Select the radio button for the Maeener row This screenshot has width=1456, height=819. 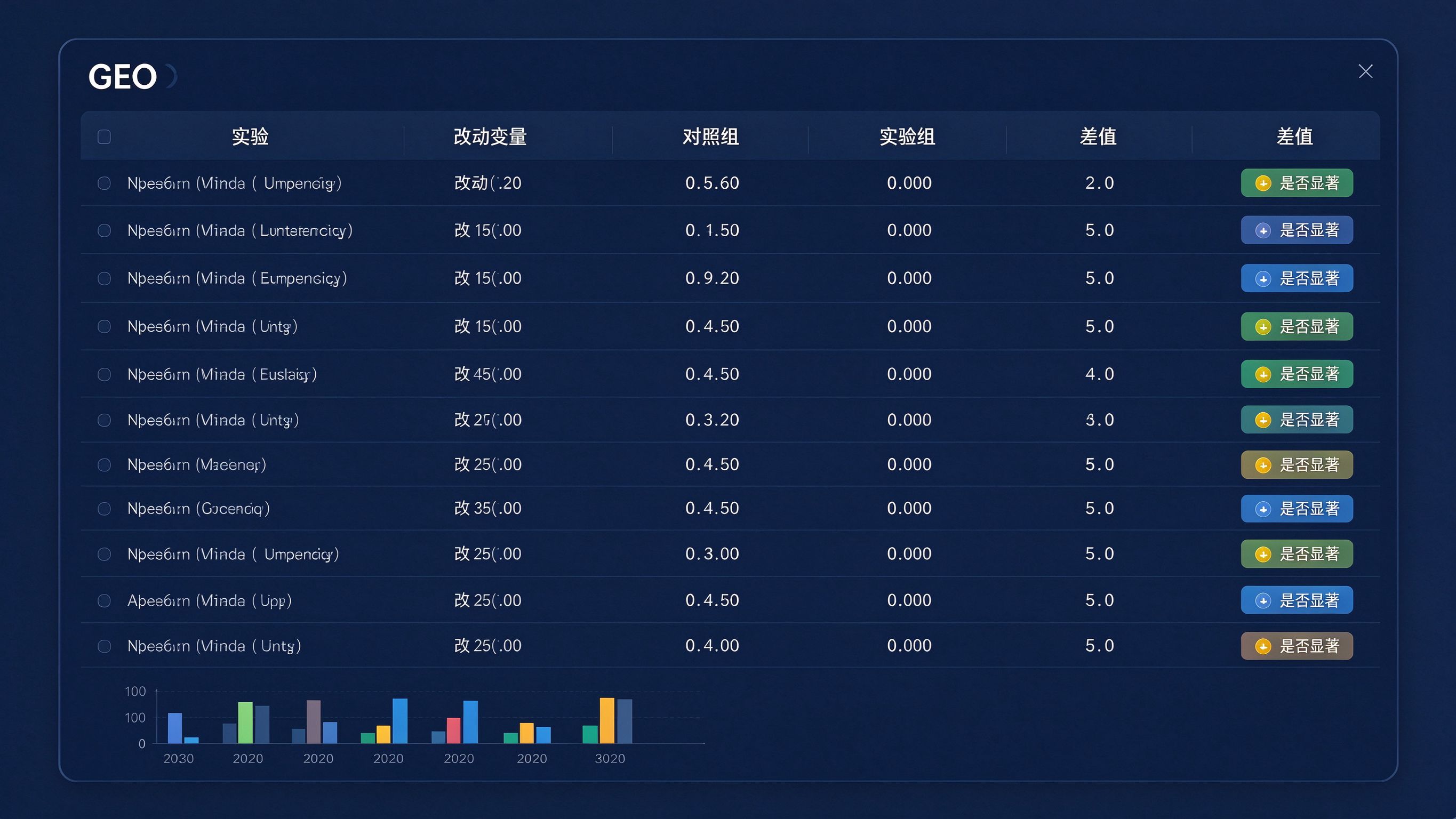(x=104, y=464)
